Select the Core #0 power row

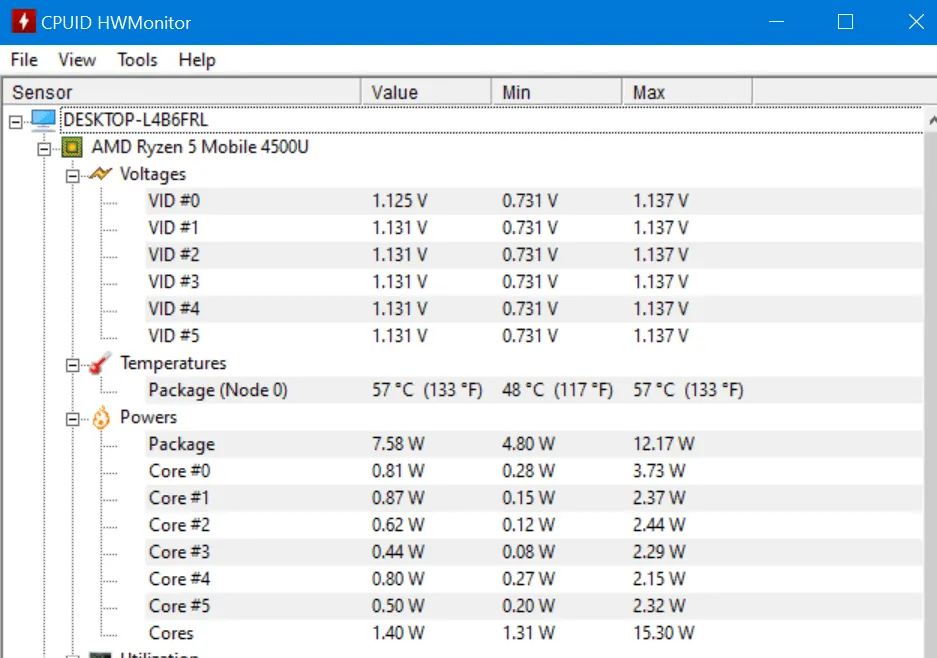click(x=534, y=471)
